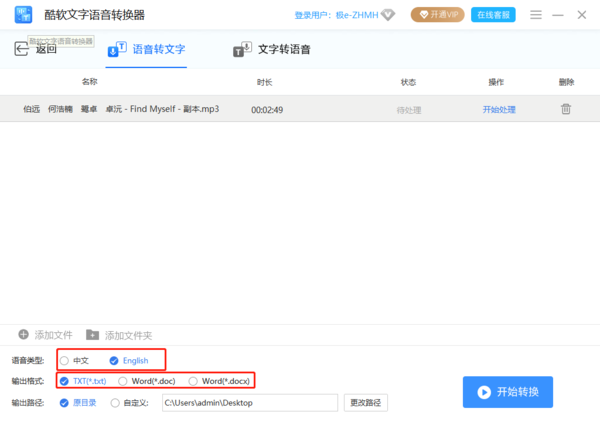Select English as the voice language

coord(114,360)
